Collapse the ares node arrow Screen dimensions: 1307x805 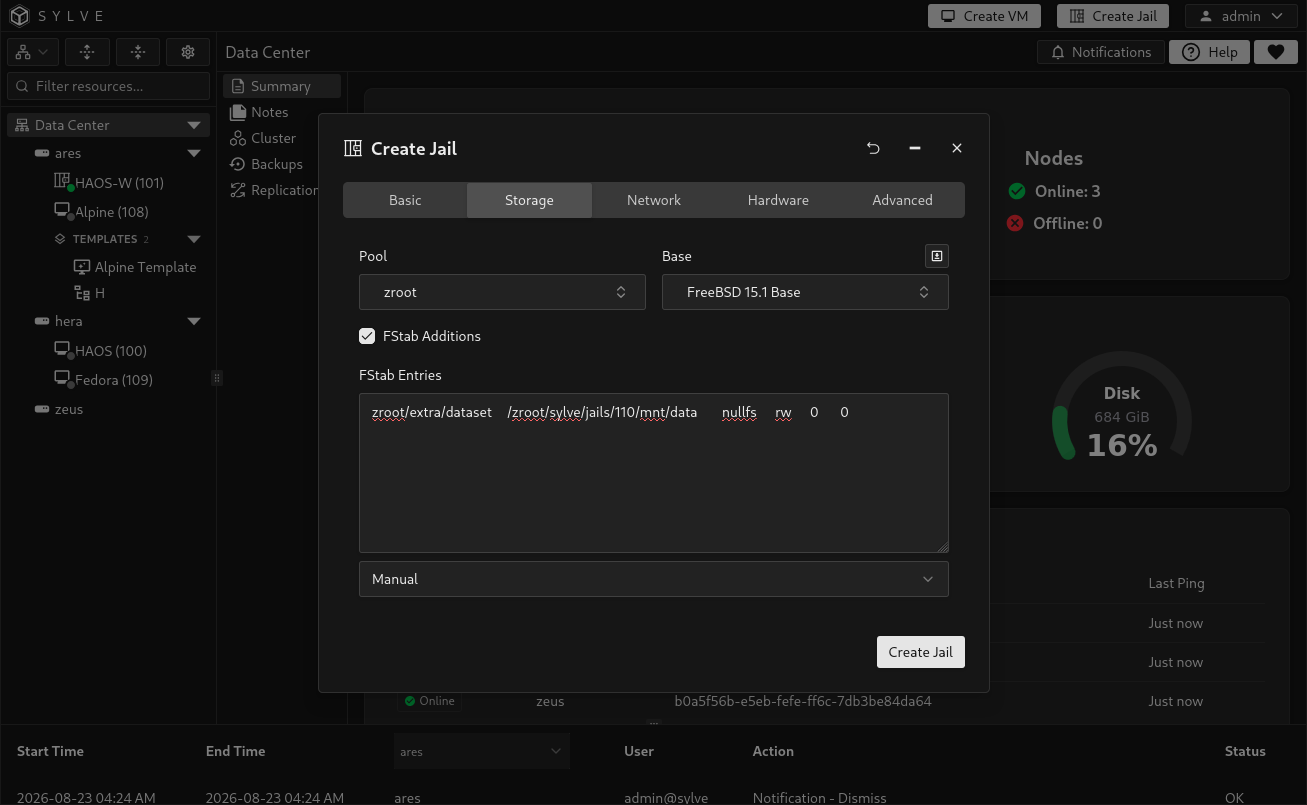194,153
